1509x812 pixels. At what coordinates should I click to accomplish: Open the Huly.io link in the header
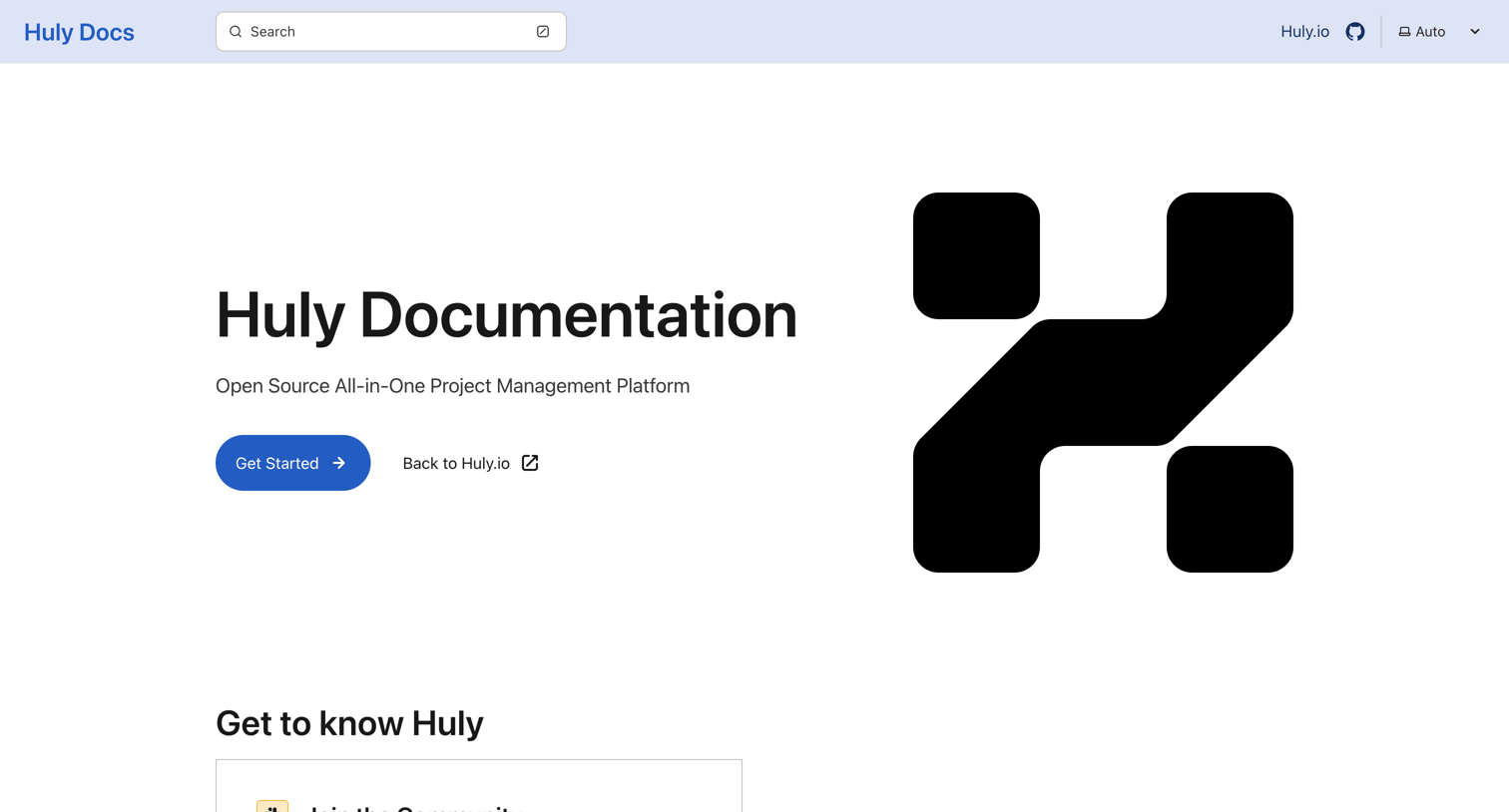[1304, 32]
